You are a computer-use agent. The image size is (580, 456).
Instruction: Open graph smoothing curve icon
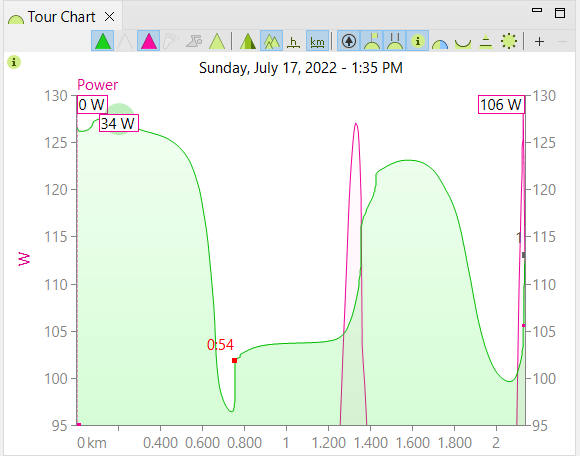[463, 44]
